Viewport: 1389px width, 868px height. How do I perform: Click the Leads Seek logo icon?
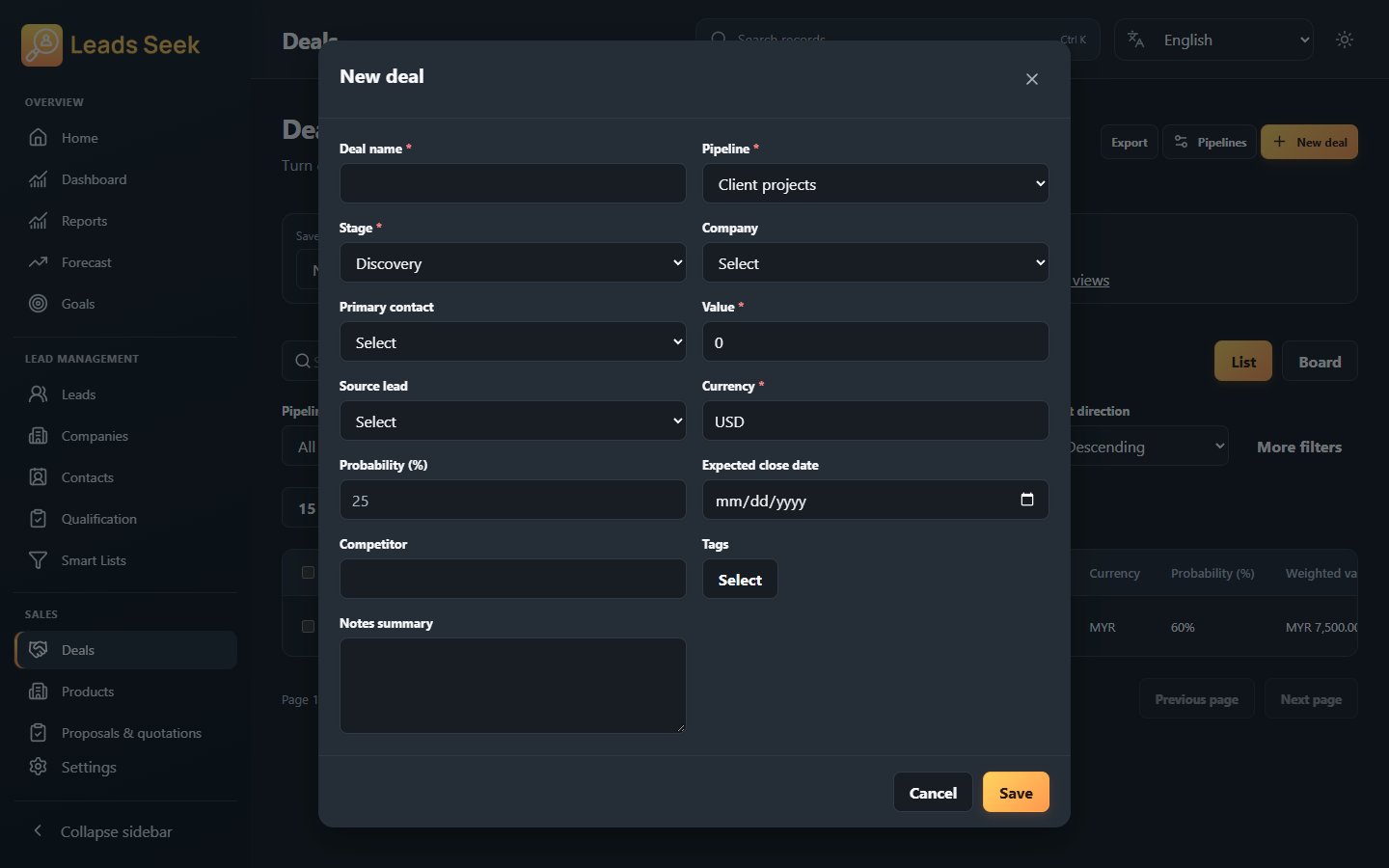41,44
